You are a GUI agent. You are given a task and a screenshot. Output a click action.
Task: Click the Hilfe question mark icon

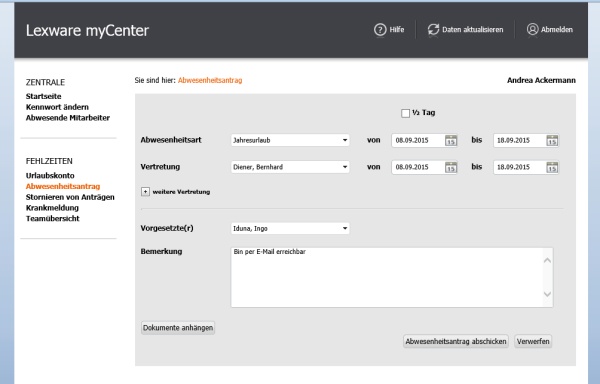coord(380,29)
